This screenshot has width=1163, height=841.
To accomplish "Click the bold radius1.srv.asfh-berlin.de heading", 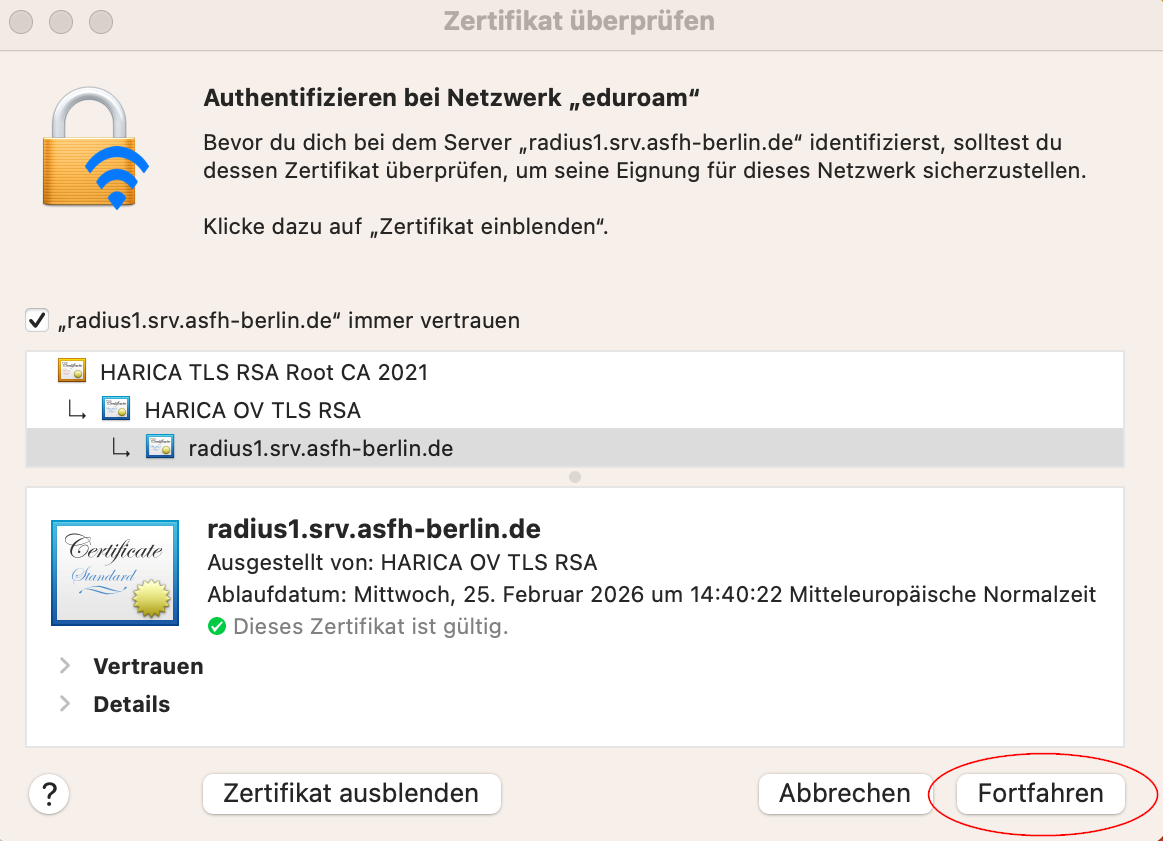I will (374, 529).
